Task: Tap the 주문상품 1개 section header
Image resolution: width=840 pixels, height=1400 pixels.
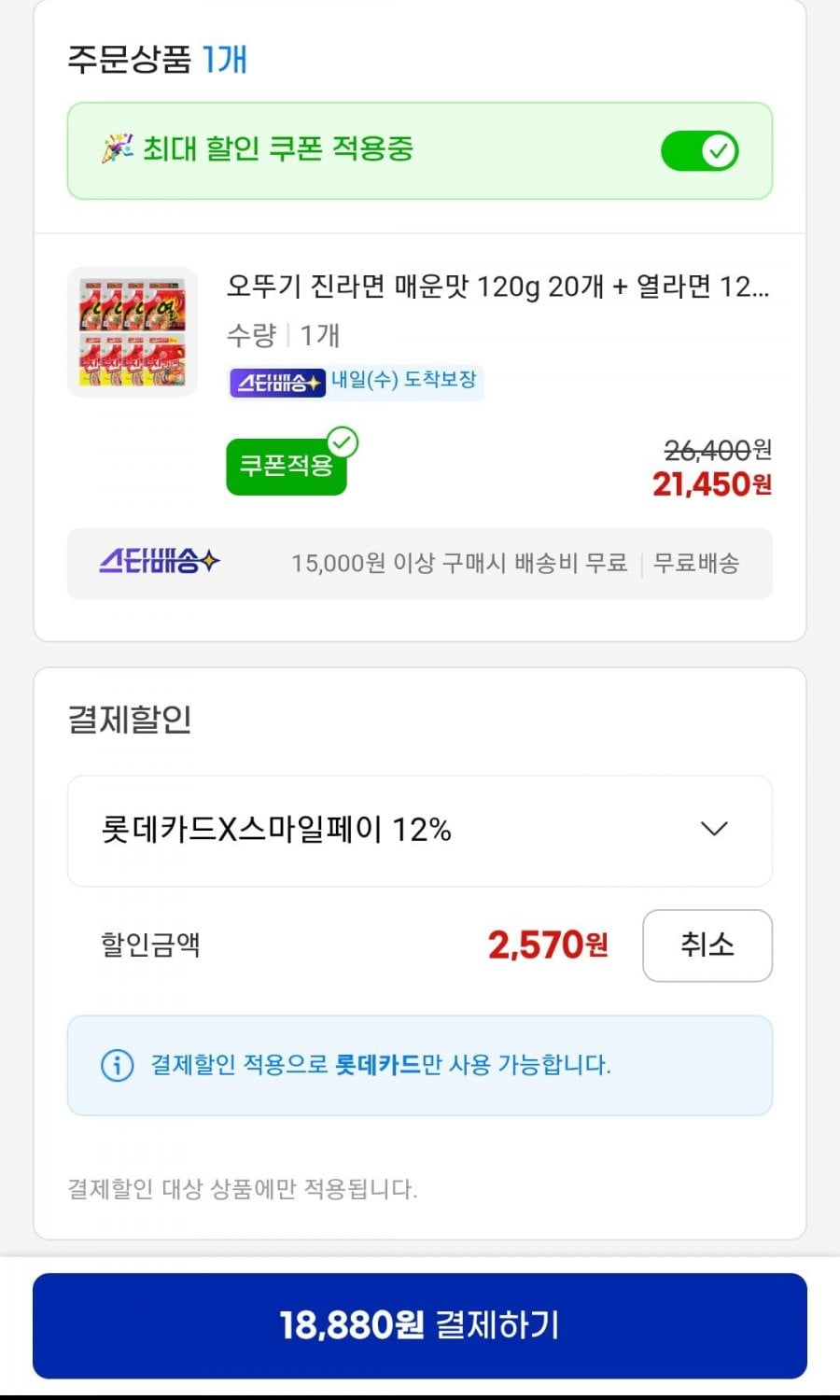Action: tap(157, 60)
